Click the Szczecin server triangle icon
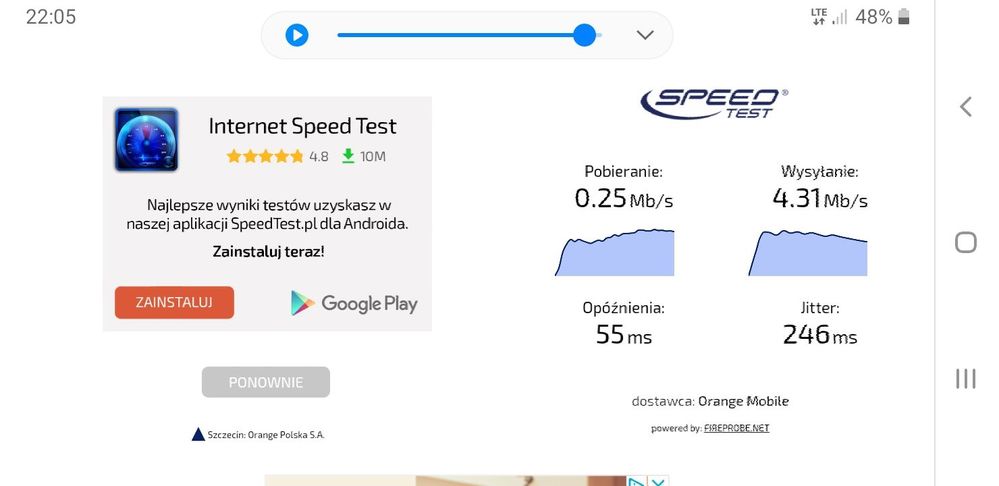999x486 pixels. pyautogui.click(x=198, y=434)
